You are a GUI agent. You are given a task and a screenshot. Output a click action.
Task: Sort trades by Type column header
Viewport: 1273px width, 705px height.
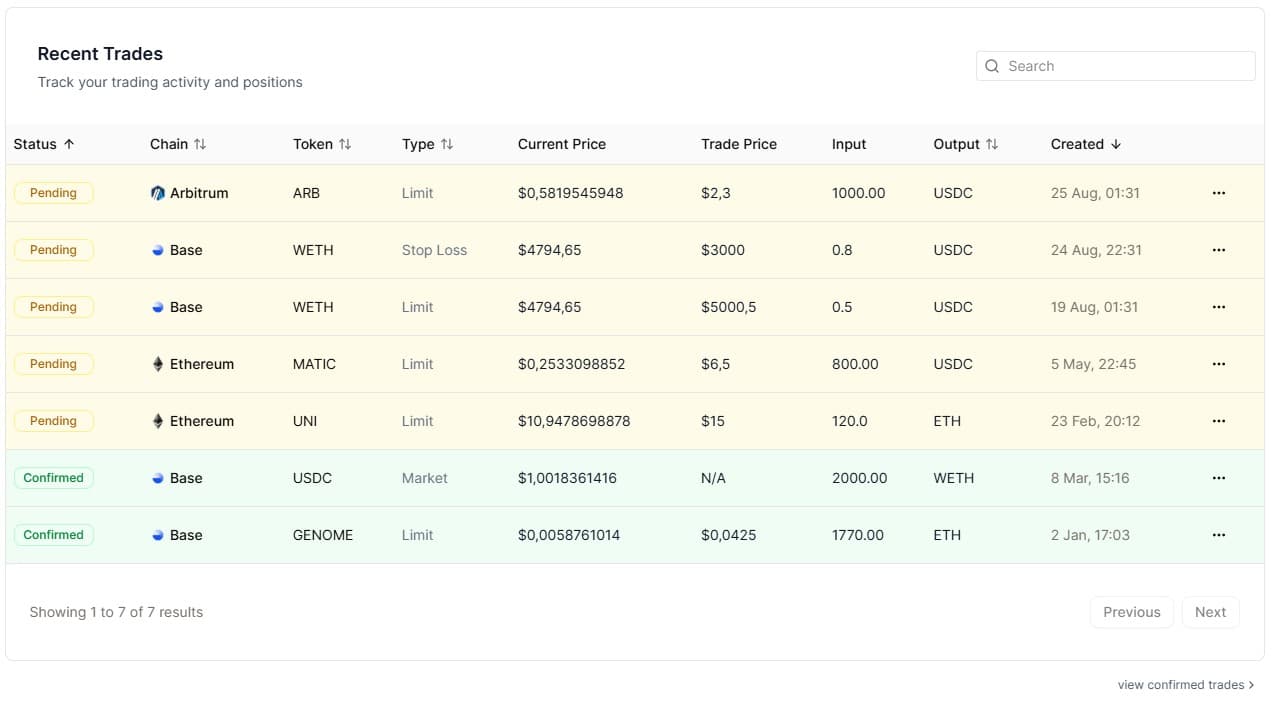click(427, 144)
